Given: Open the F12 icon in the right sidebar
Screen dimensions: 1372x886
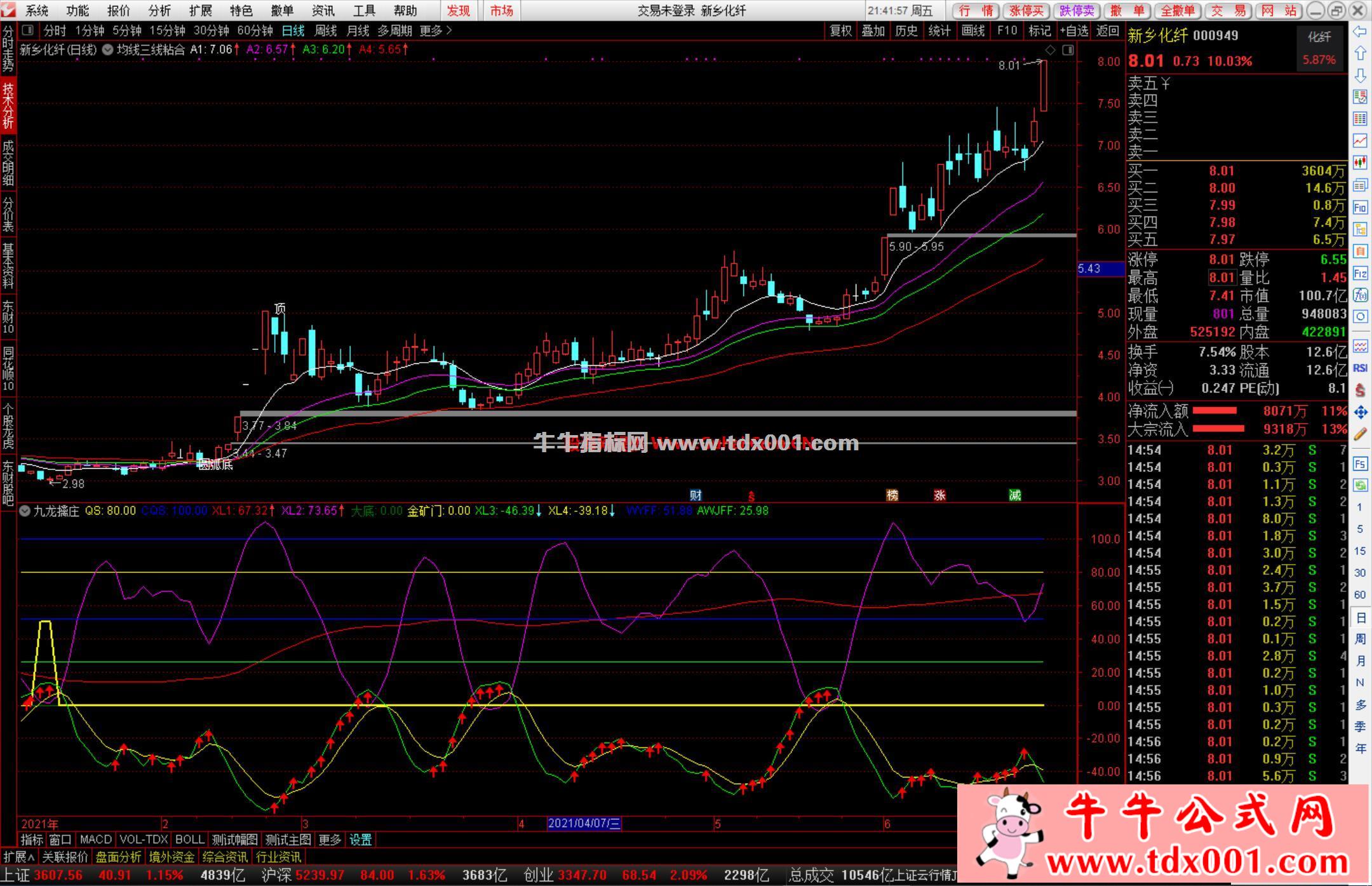Looking at the screenshot, I should point(1360,274).
